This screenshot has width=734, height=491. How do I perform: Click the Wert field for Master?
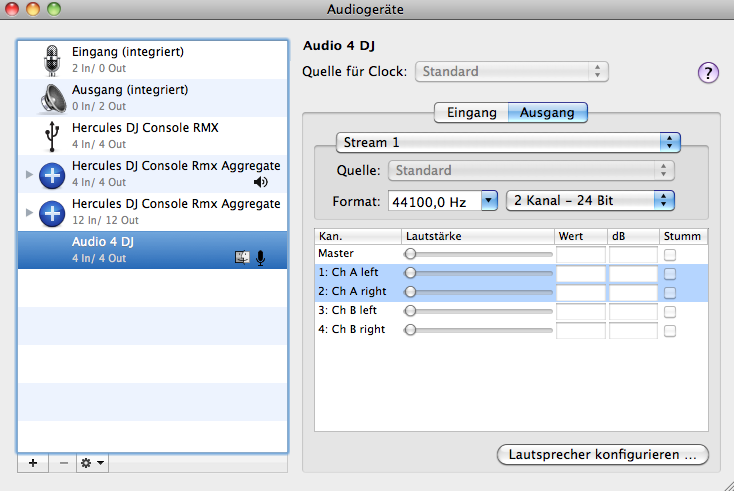click(580, 255)
